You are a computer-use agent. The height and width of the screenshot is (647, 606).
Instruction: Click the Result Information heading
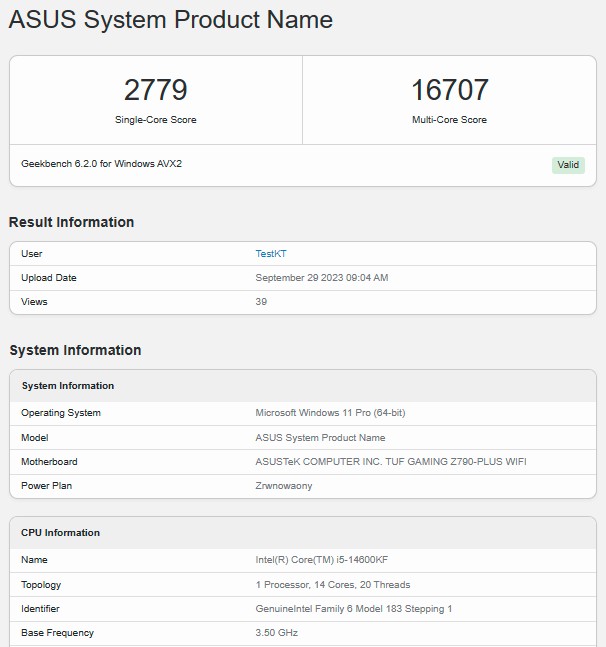tap(71, 222)
